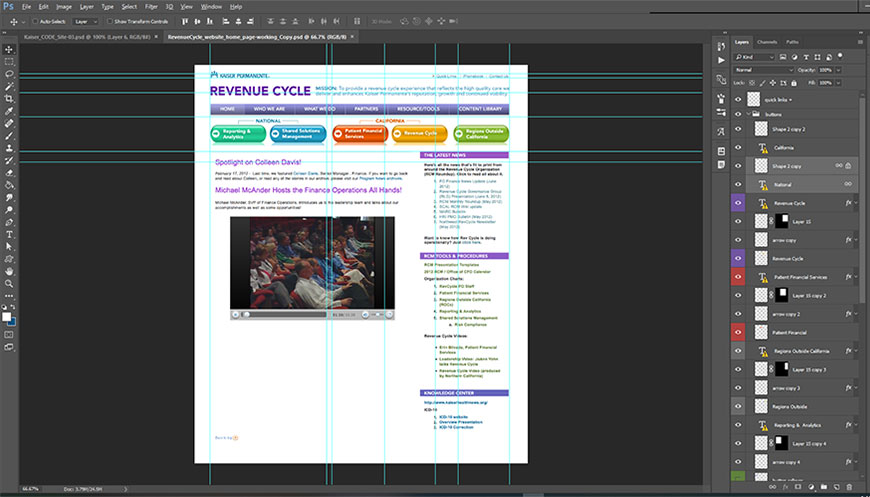Image resolution: width=870 pixels, height=497 pixels.
Task: Hide the Patient Financial Services layer
Action: (738, 277)
